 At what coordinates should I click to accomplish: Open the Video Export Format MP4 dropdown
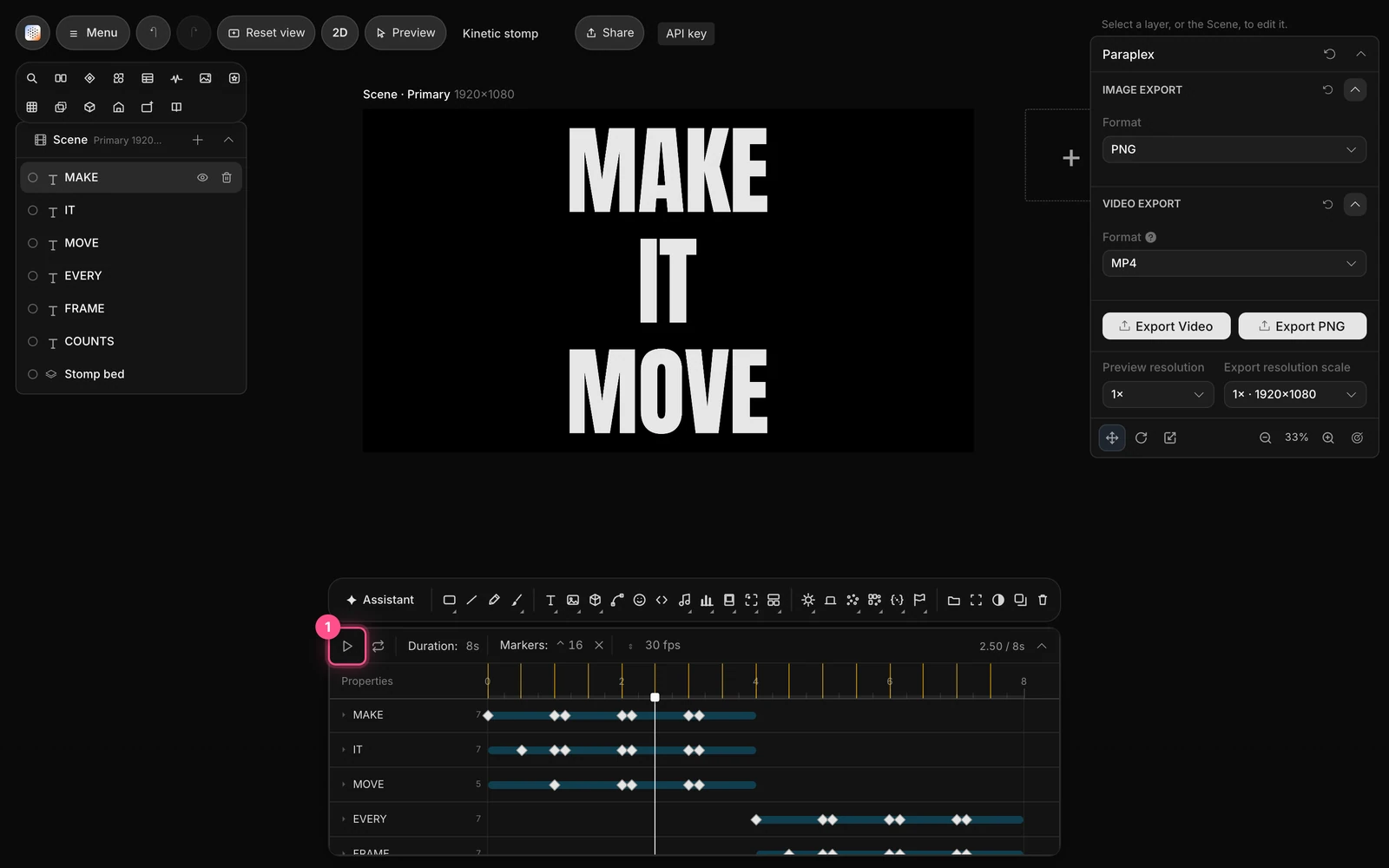pos(1234,263)
